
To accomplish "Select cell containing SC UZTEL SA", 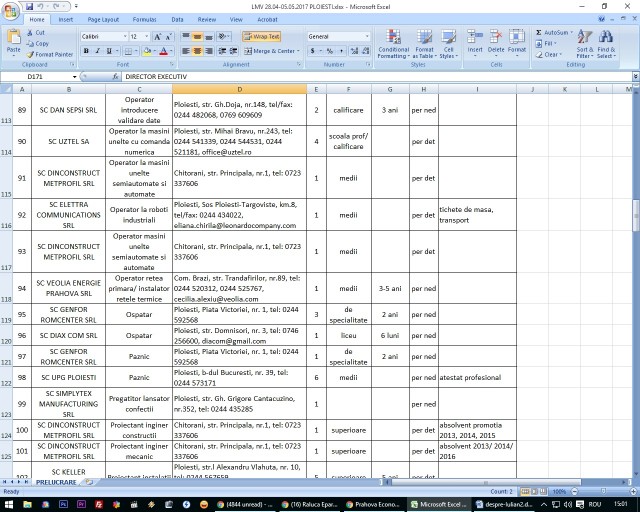I will (x=69, y=141).
